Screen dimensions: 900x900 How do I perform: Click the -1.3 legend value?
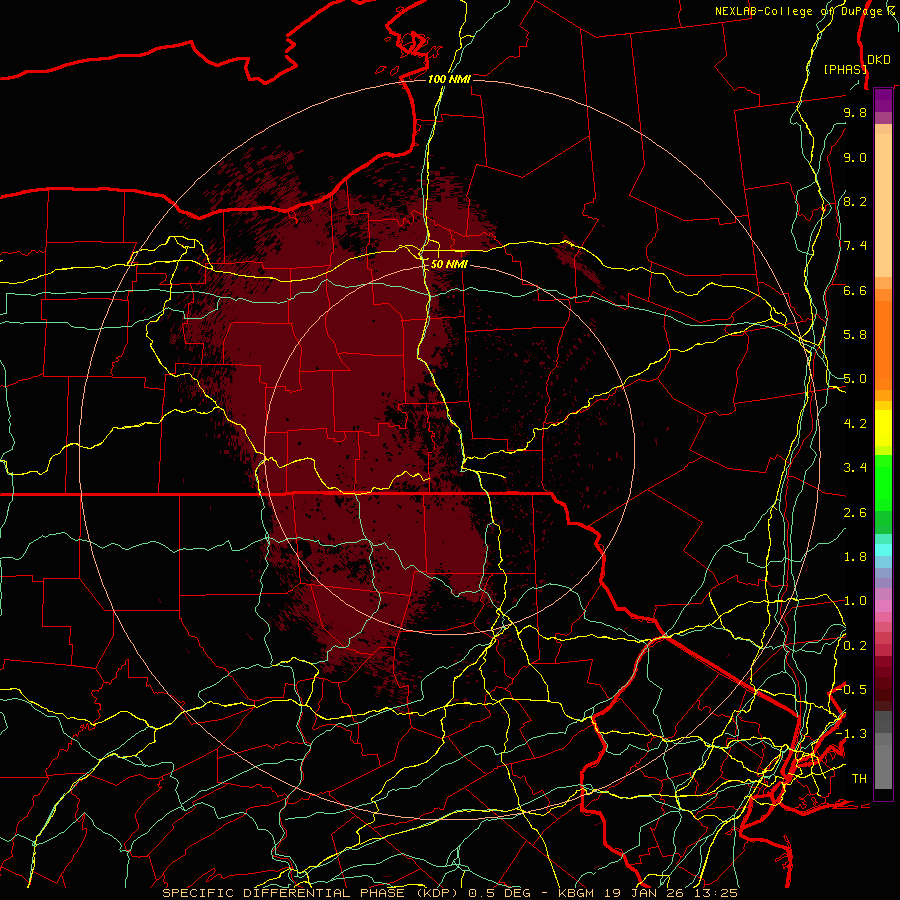click(852, 734)
